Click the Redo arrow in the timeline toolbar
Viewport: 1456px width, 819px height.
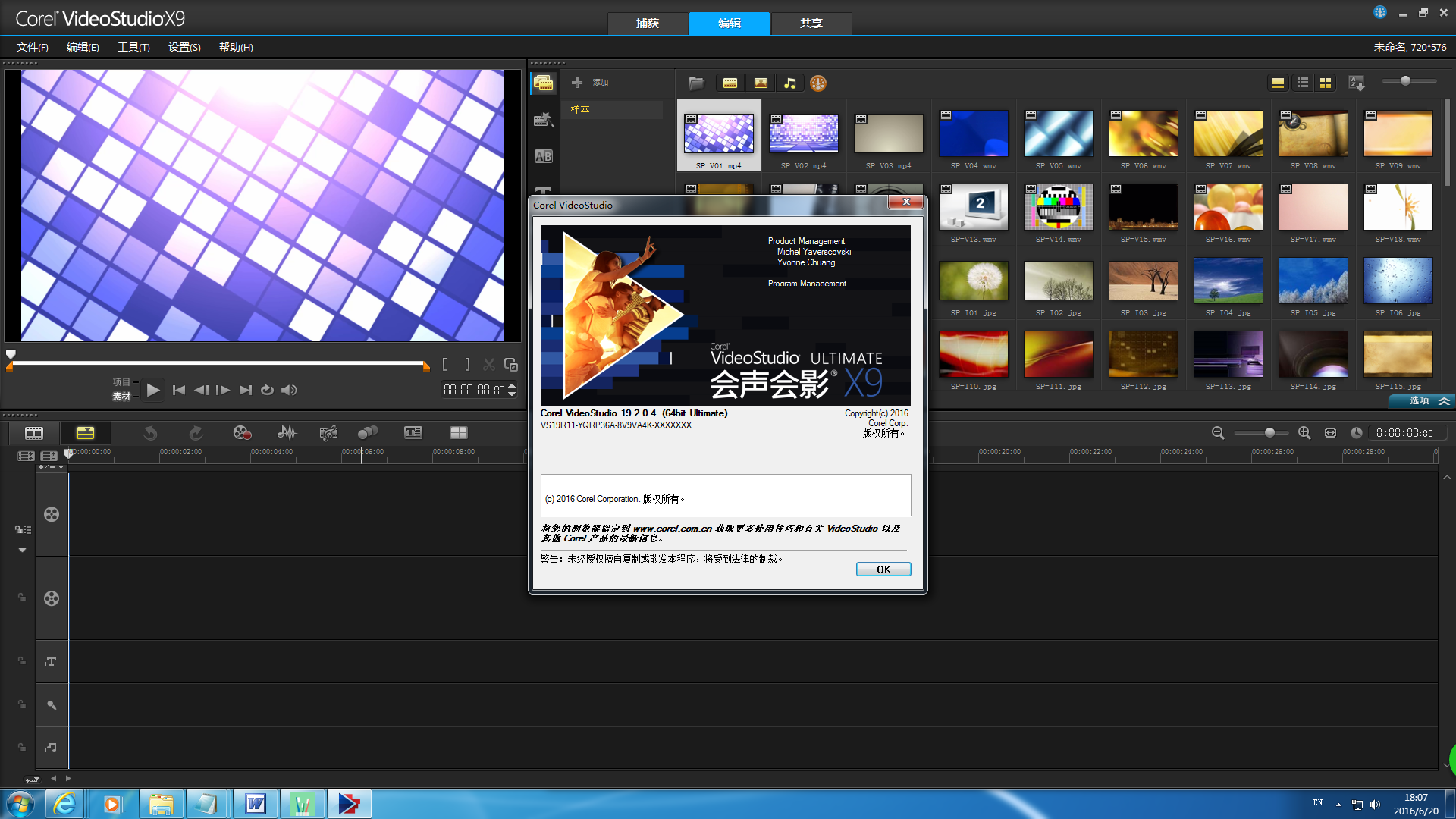click(196, 433)
